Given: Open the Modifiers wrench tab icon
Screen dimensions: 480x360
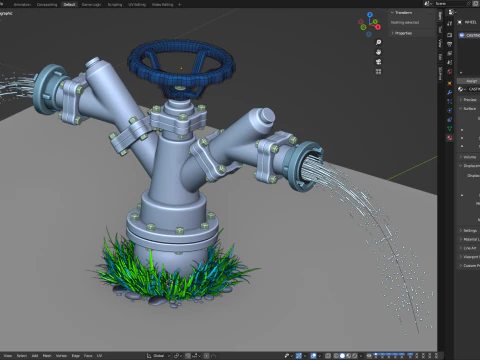Looking at the screenshot, I should point(450,92).
